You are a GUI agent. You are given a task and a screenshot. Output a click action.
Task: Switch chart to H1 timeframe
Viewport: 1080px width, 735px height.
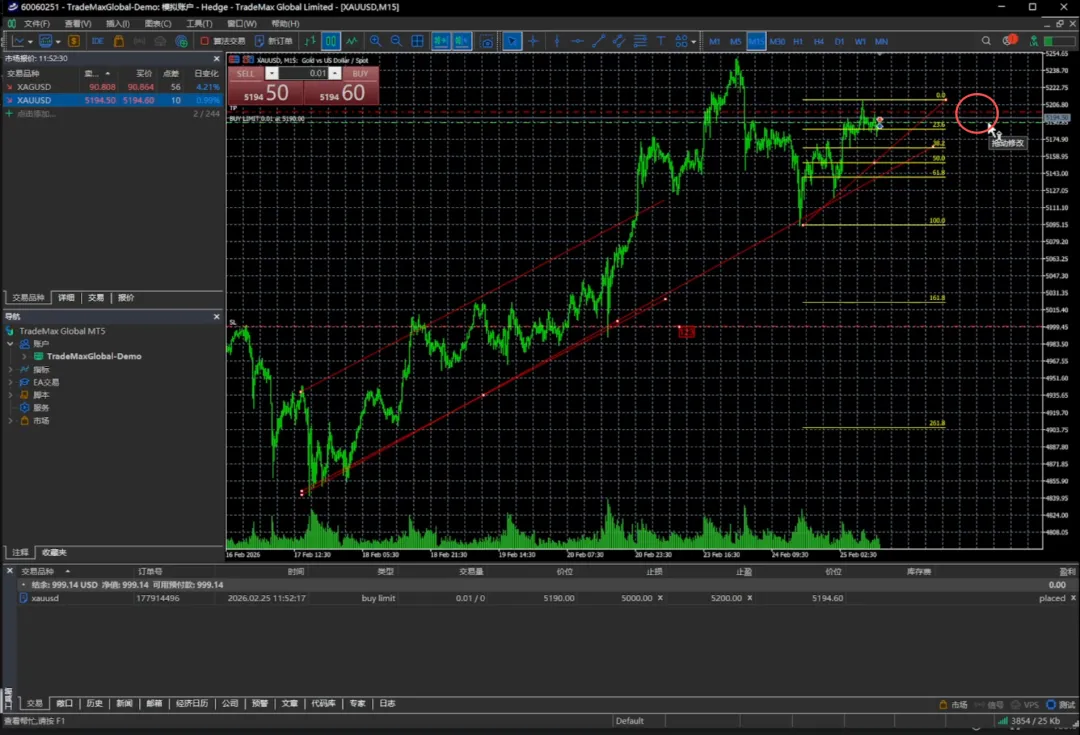798,41
